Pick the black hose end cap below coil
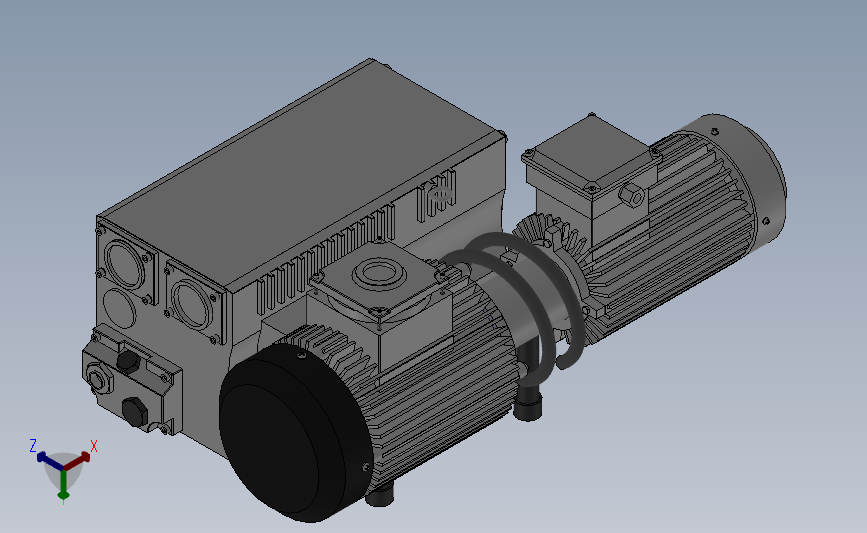 pos(528,405)
